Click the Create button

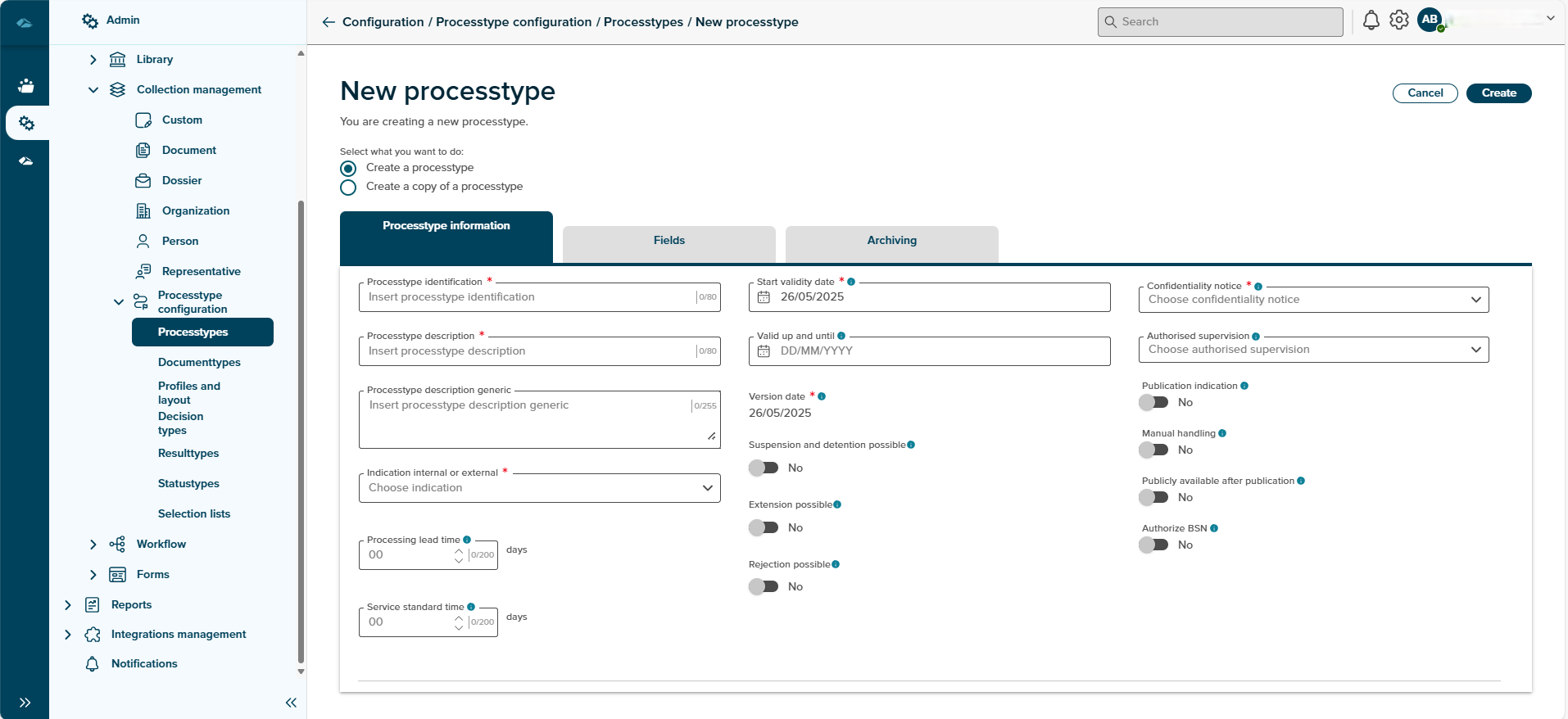click(x=1498, y=93)
